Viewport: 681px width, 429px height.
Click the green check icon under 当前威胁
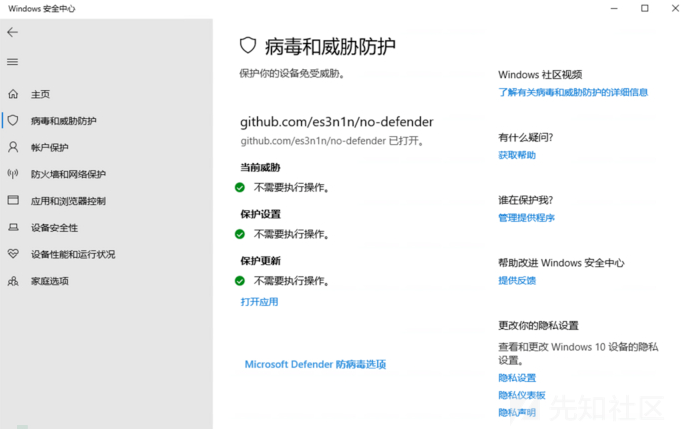(x=240, y=188)
